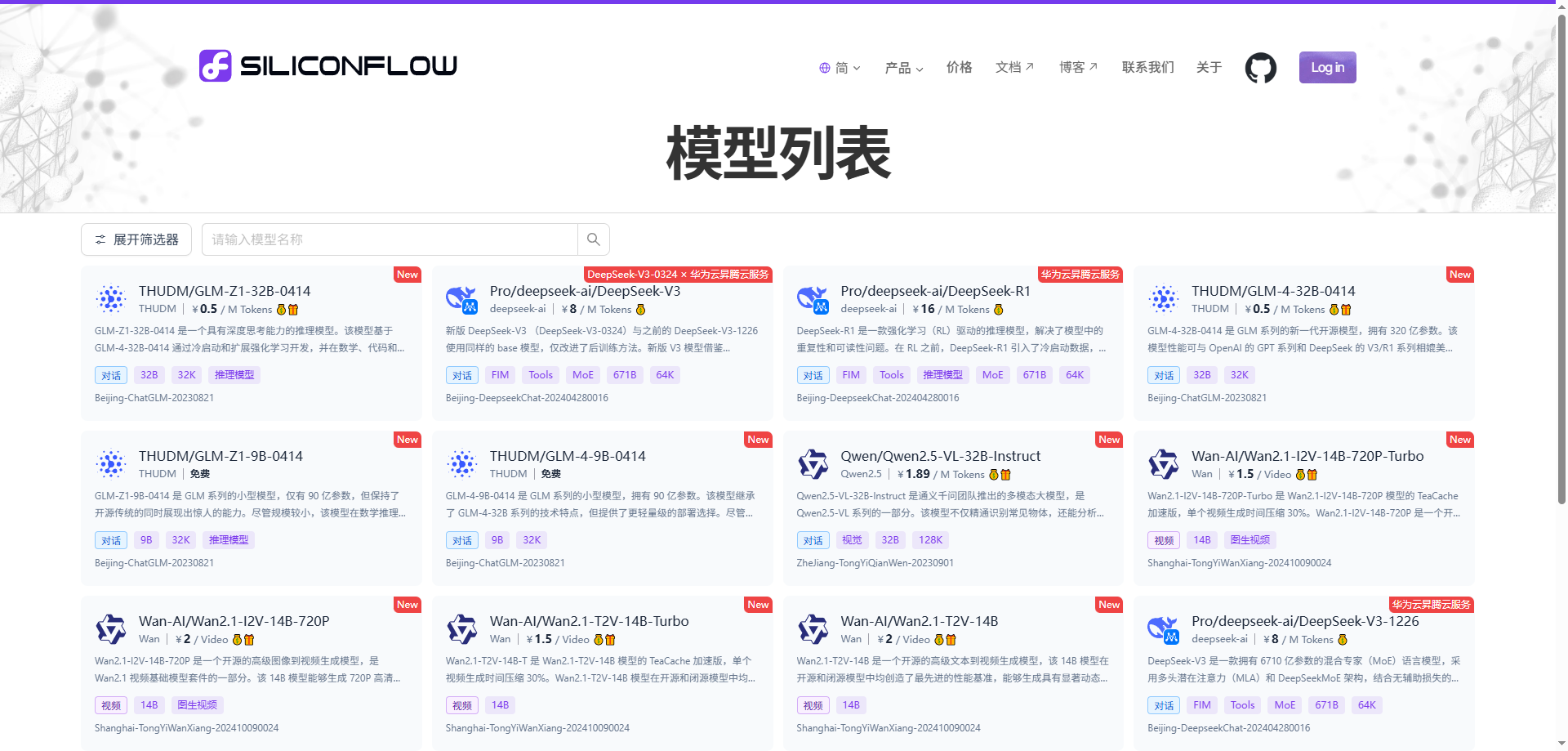This screenshot has width=1568, height=751.
Task: Click the Pro/deepseek-ai/DeepSeek-R1 model icon
Action: pyautogui.click(x=813, y=300)
